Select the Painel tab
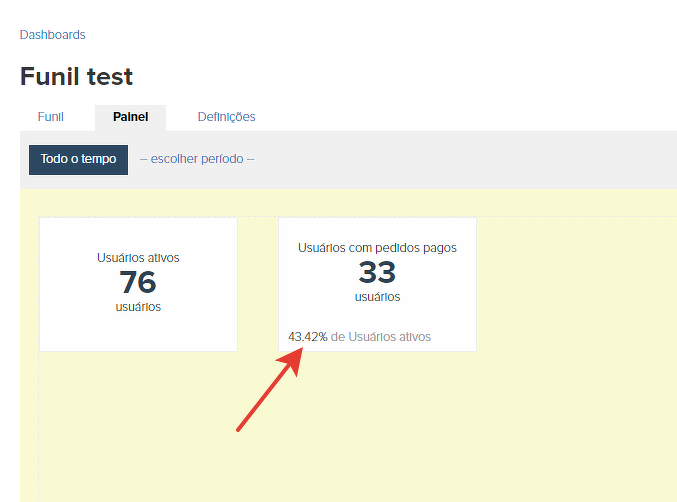 (130, 117)
